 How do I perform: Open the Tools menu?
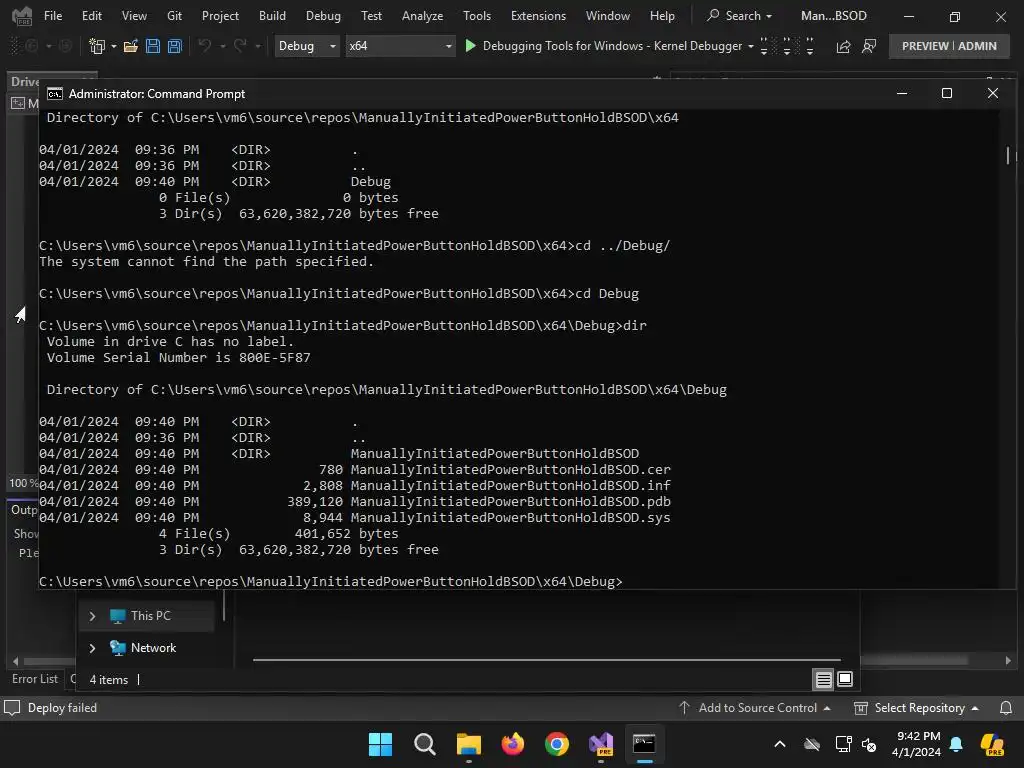click(x=477, y=16)
